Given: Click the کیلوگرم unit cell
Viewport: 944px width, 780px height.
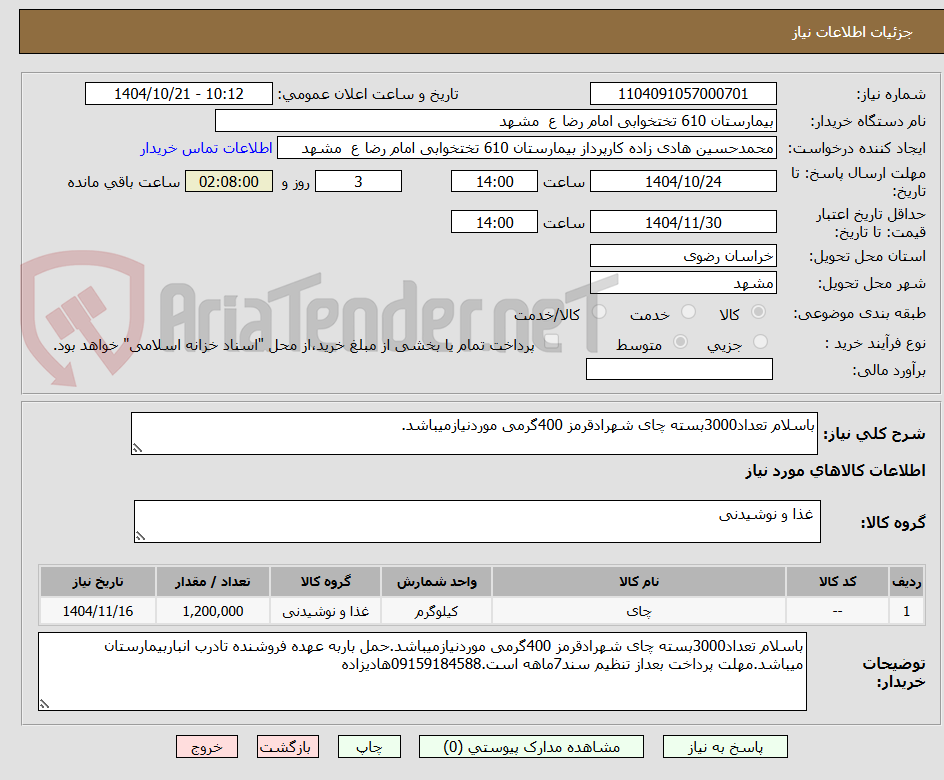Looking at the screenshot, I should click(x=436, y=611).
